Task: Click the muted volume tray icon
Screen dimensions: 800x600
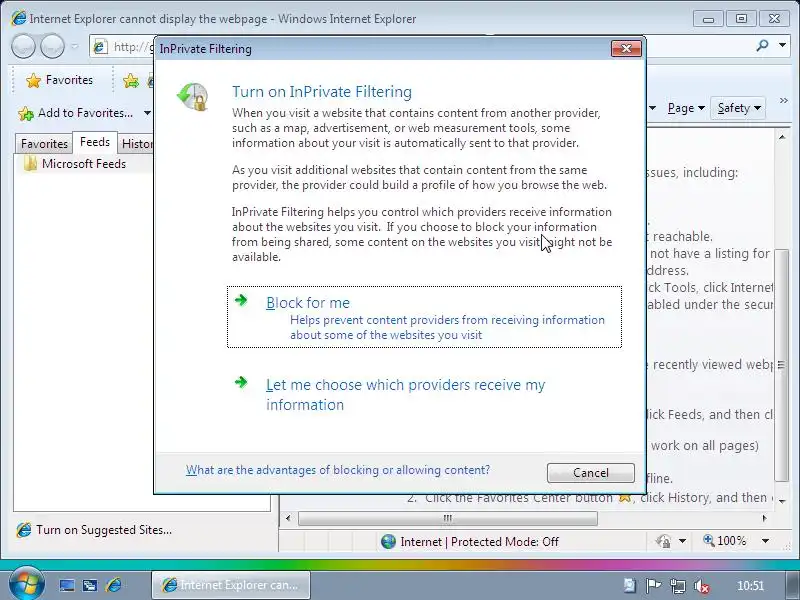Action: click(x=702, y=586)
